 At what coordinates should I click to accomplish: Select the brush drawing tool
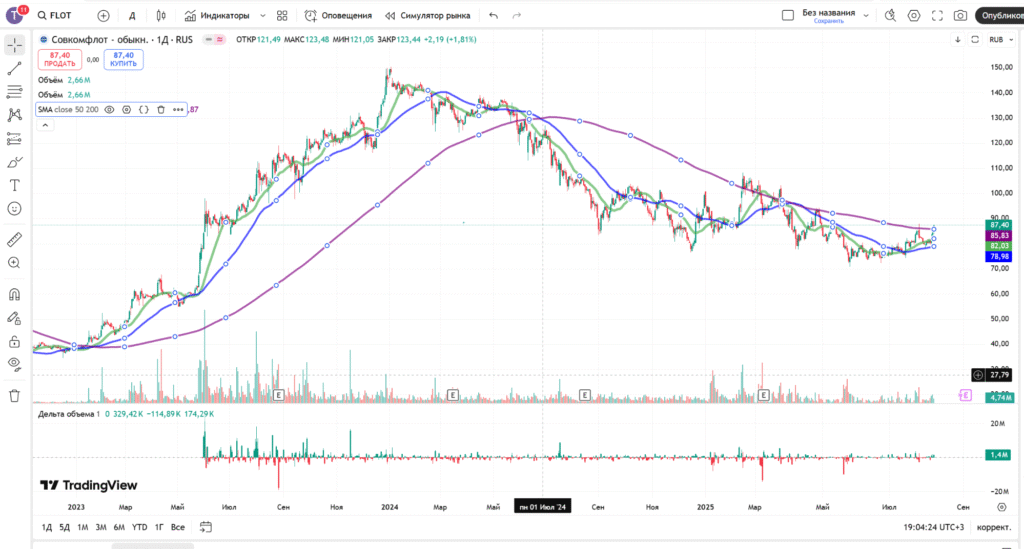tap(14, 162)
